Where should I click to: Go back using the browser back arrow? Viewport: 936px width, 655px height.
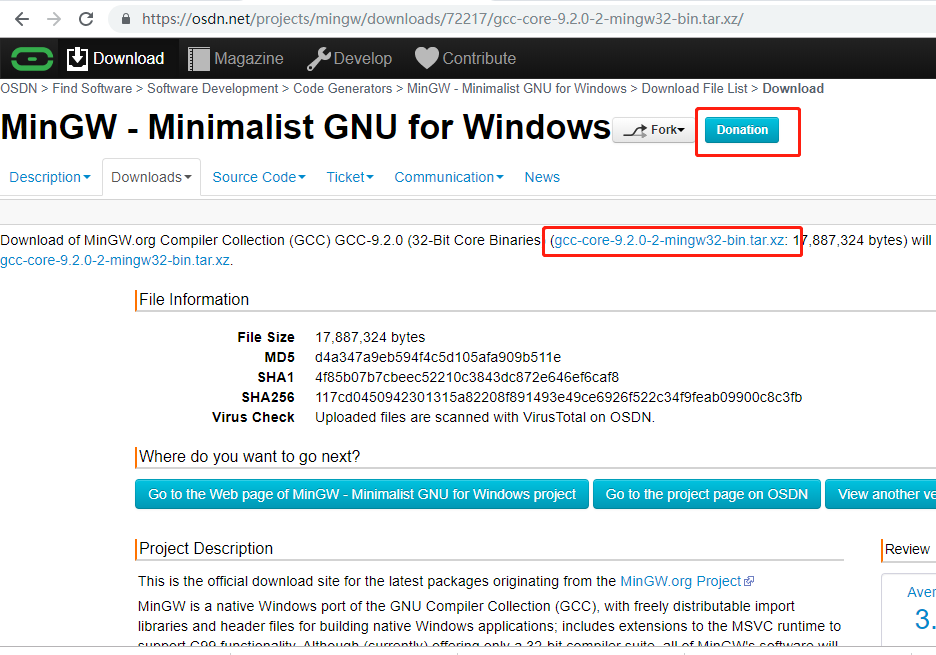pos(21,18)
